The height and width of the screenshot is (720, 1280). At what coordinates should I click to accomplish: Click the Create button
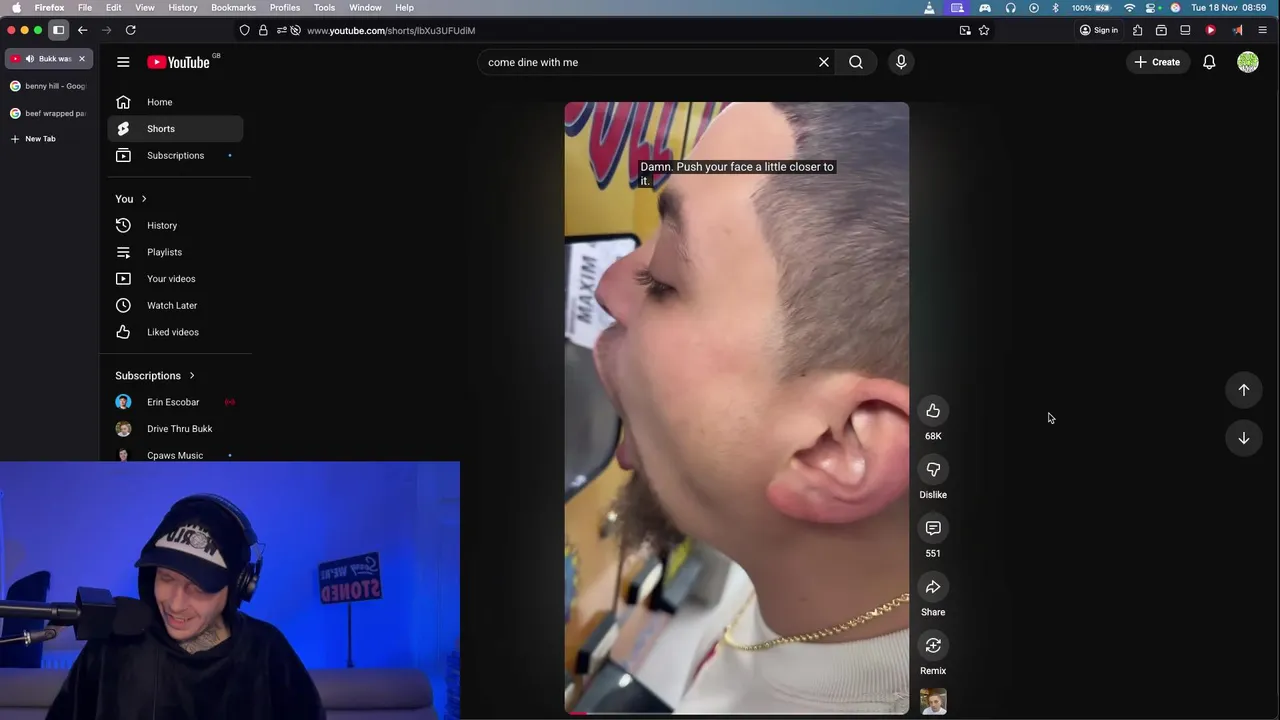click(1157, 62)
